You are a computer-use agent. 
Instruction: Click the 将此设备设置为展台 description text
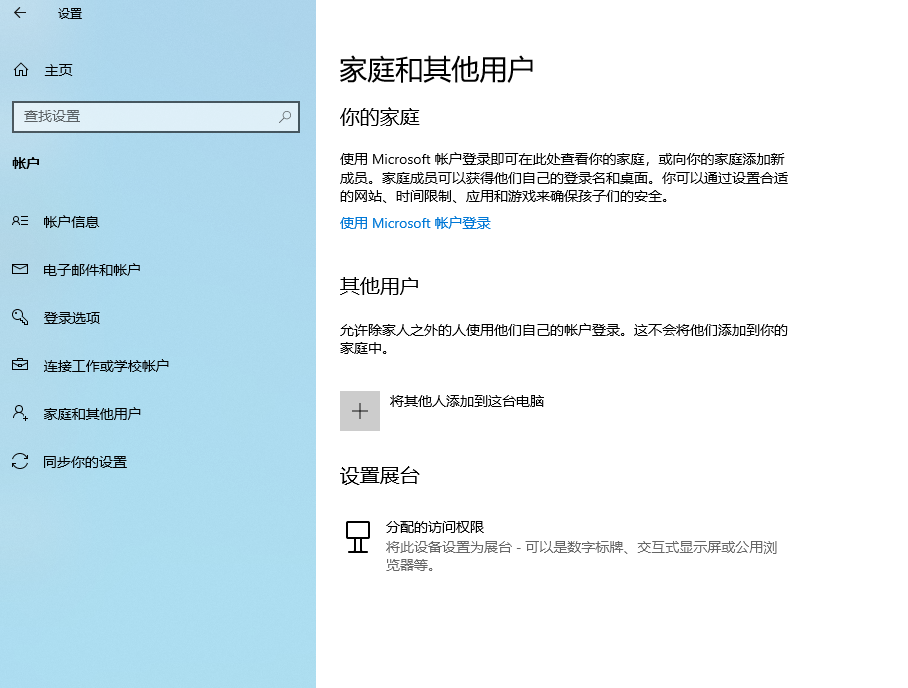581,555
